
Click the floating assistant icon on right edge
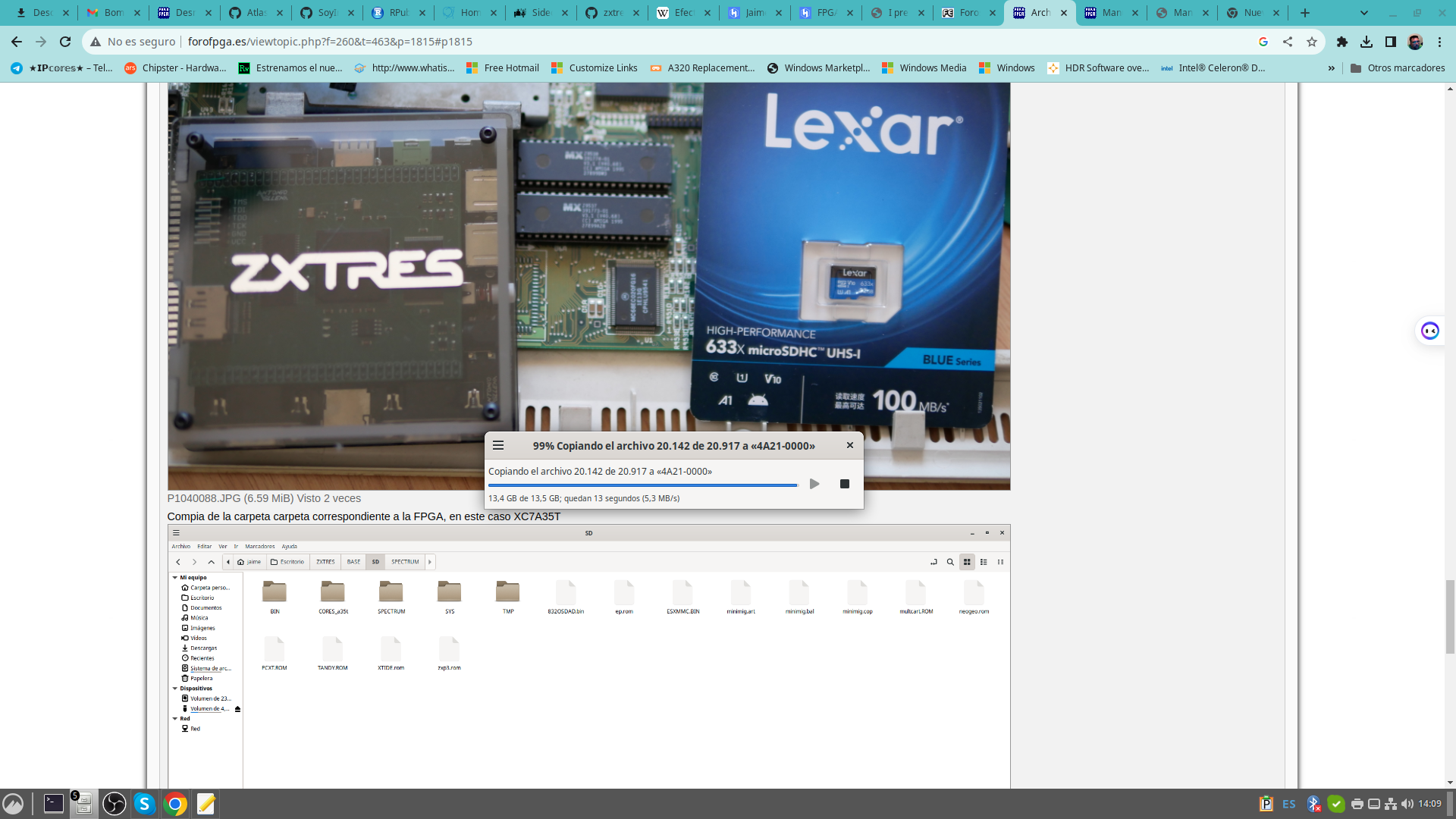1429,331
